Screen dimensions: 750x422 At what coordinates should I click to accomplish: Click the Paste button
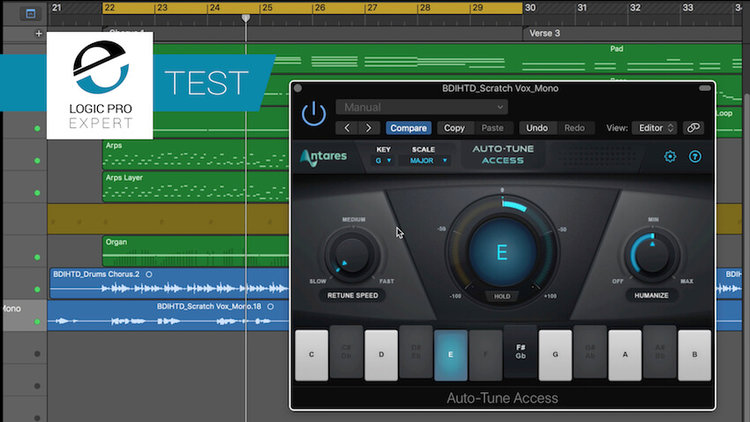pos(492,128)
